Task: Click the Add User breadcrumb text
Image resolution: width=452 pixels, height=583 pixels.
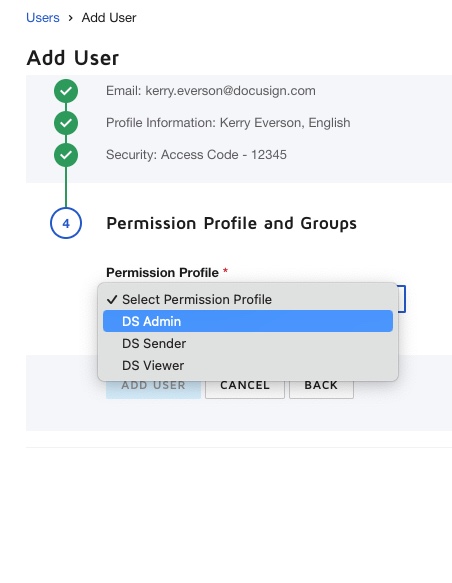Action: coord(109,18)
